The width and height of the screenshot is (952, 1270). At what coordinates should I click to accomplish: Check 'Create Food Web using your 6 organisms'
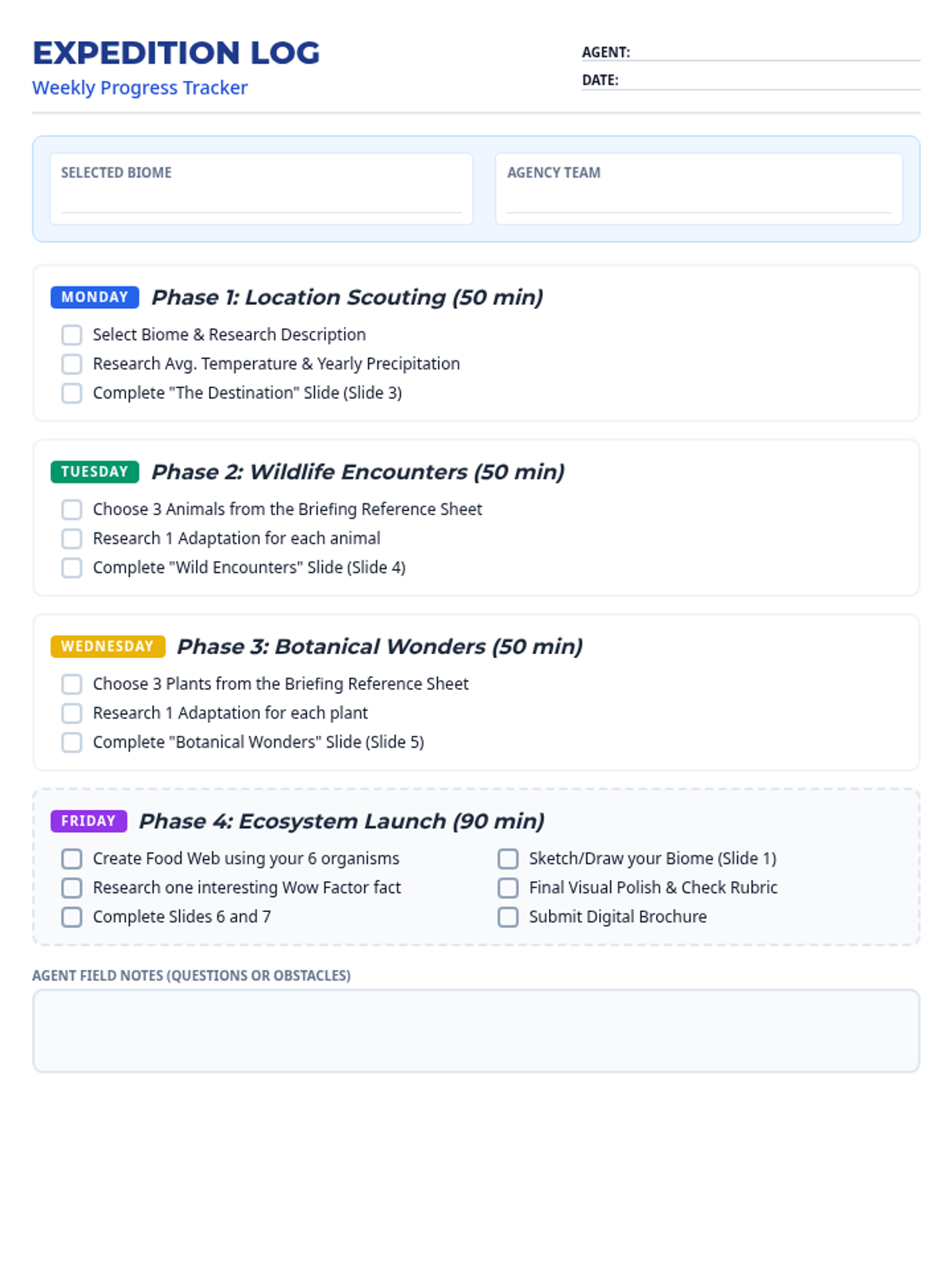[x=71, y=859]
